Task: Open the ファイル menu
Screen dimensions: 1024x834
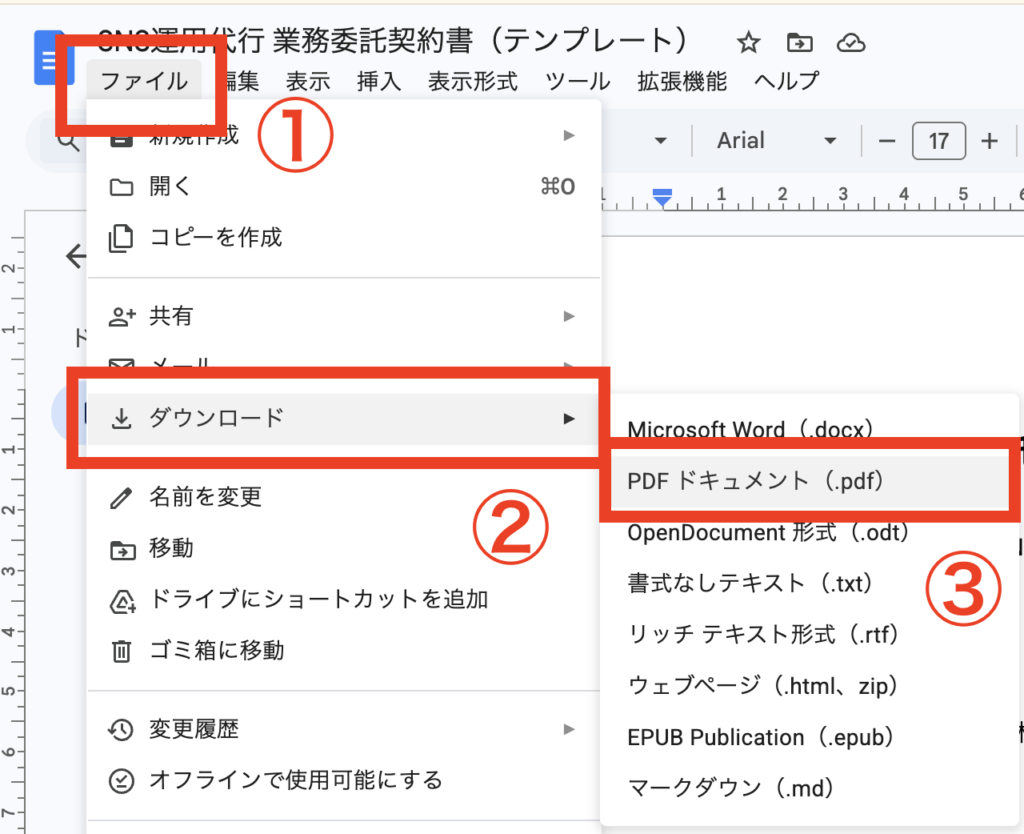Action: click(144, 81)
